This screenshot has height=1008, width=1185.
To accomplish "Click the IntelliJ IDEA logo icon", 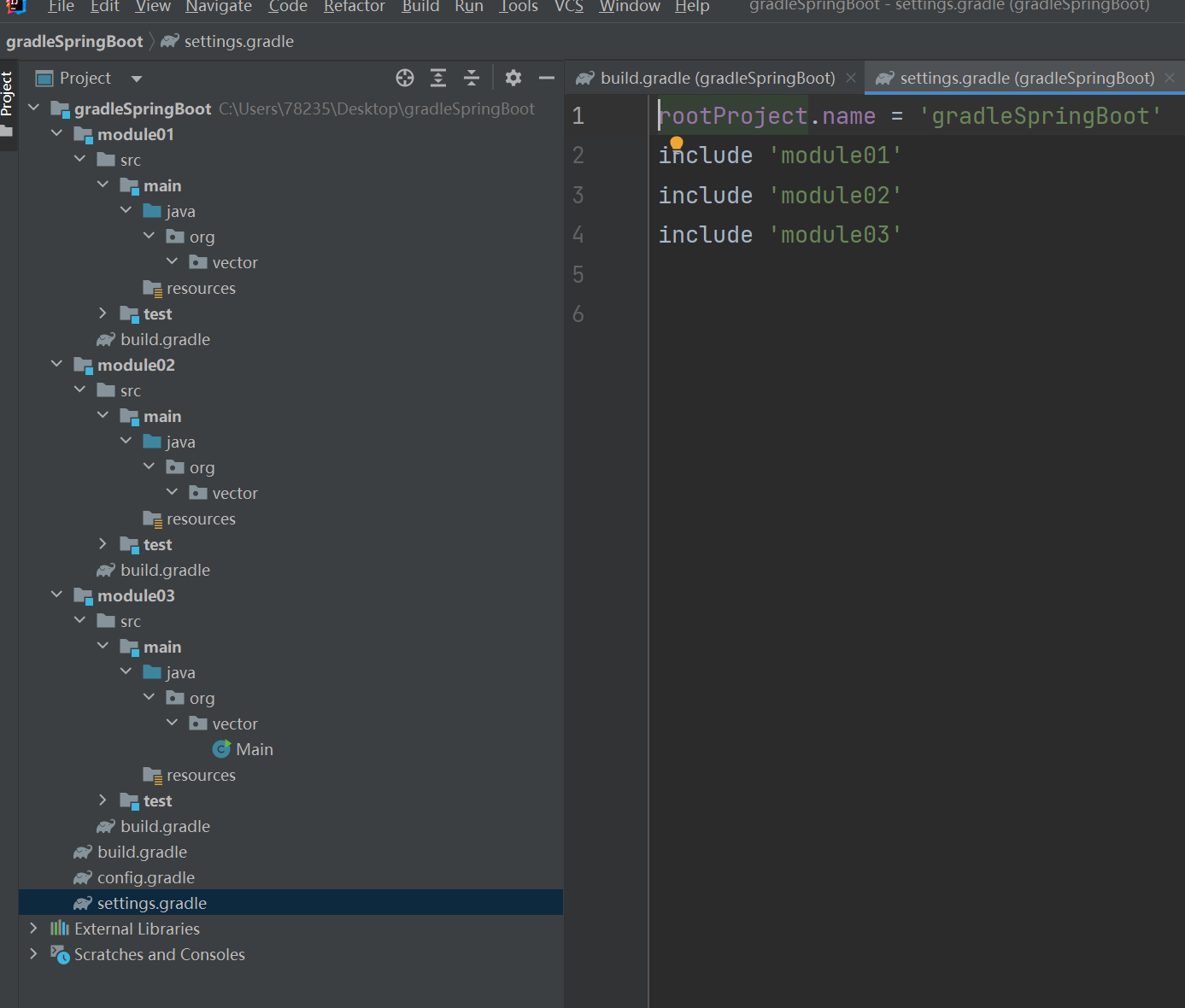I will coord(16,7).
